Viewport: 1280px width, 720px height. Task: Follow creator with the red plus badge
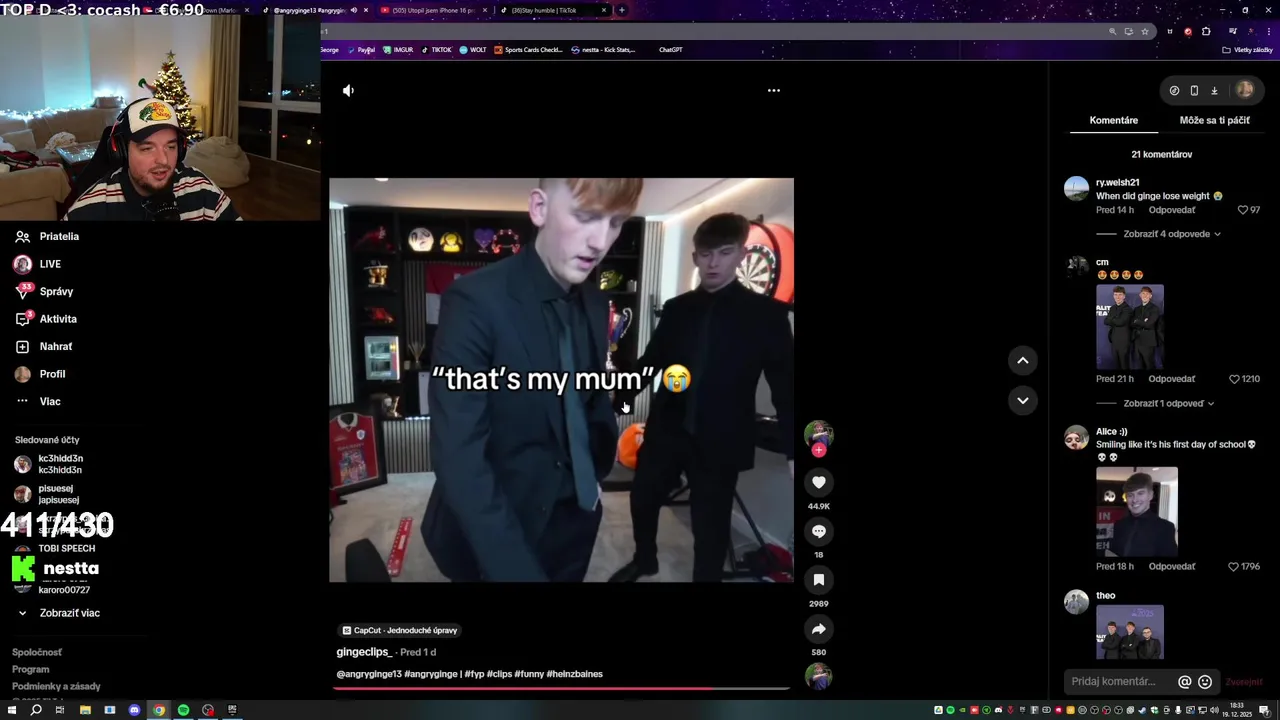tap(818, 450)
